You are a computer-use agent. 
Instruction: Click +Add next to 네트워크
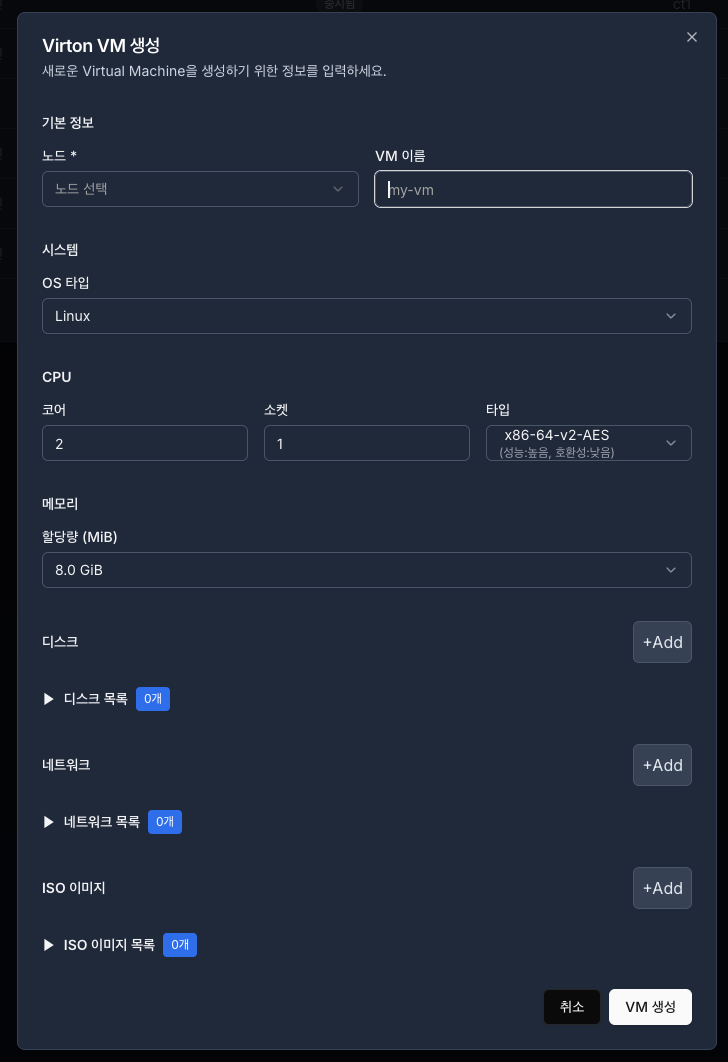point(662,765)
